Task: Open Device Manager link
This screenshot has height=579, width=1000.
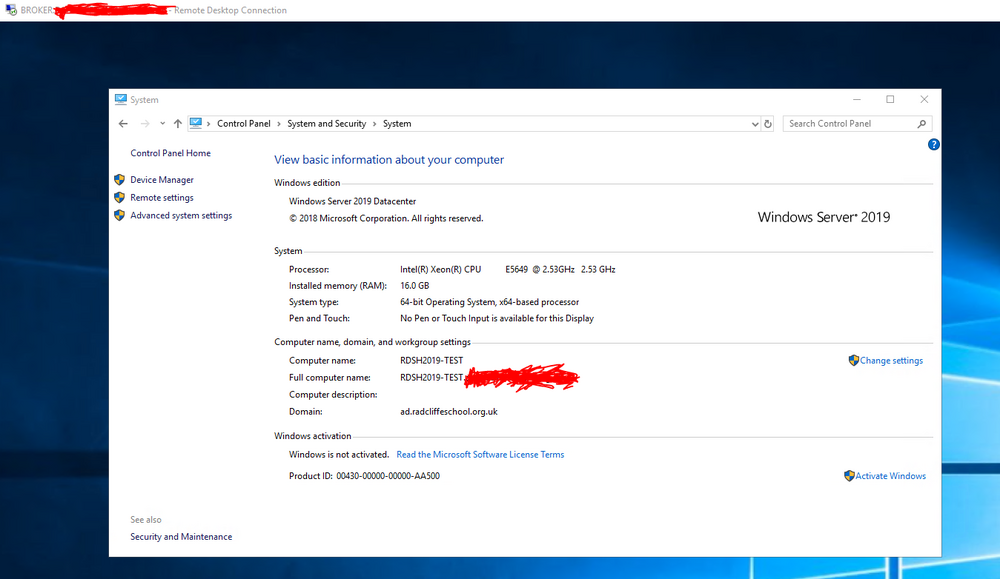Action: pos(162,180)
